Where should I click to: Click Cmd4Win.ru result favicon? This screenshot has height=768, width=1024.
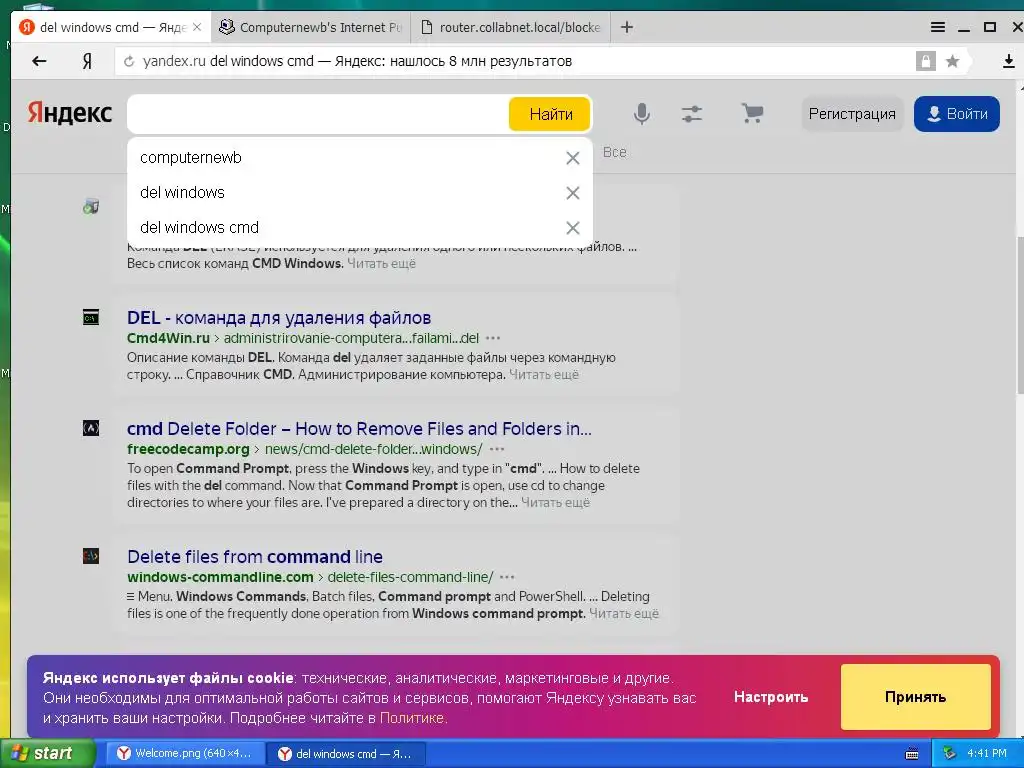tap(91, 318)
